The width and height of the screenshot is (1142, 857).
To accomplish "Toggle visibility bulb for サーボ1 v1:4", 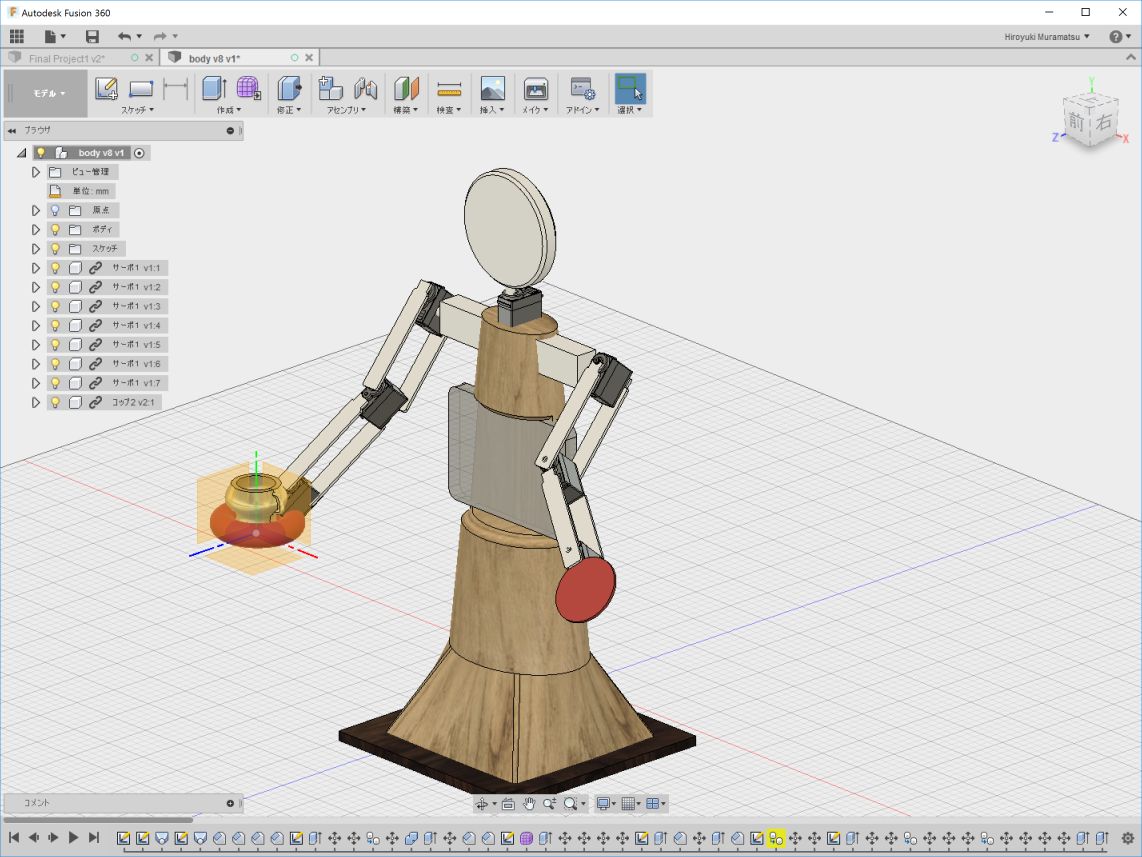I will click(55, 325).
